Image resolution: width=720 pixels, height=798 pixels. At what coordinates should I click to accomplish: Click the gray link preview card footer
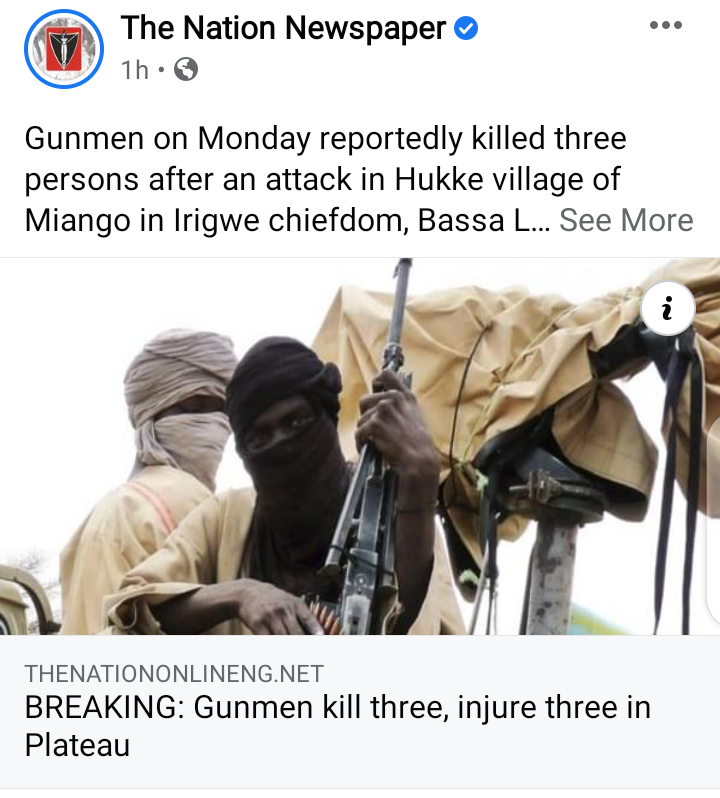[x=360, y=711]
